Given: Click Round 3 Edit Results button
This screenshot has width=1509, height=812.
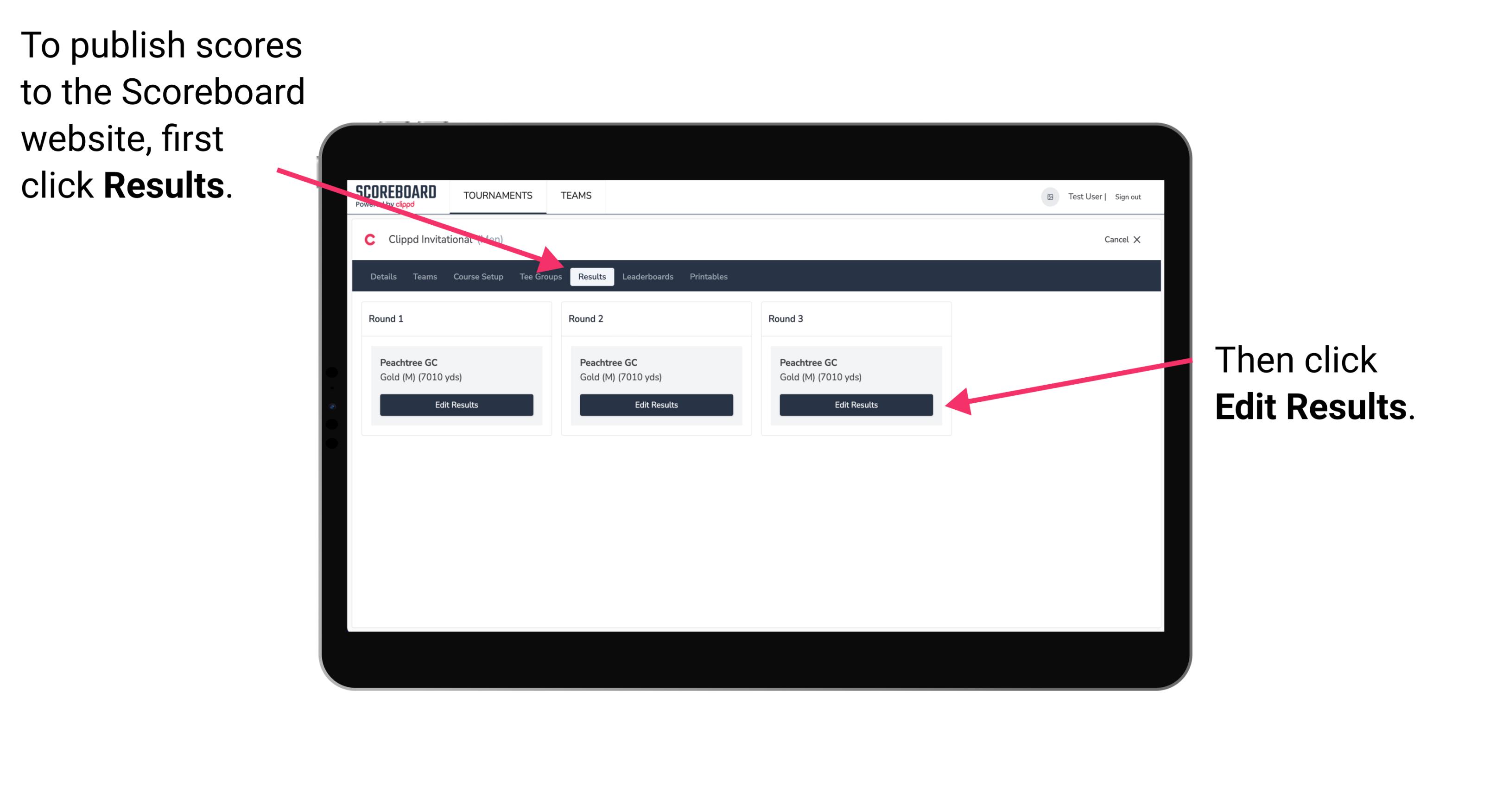Looking at the screenshot, I should [x=855, y=404].
